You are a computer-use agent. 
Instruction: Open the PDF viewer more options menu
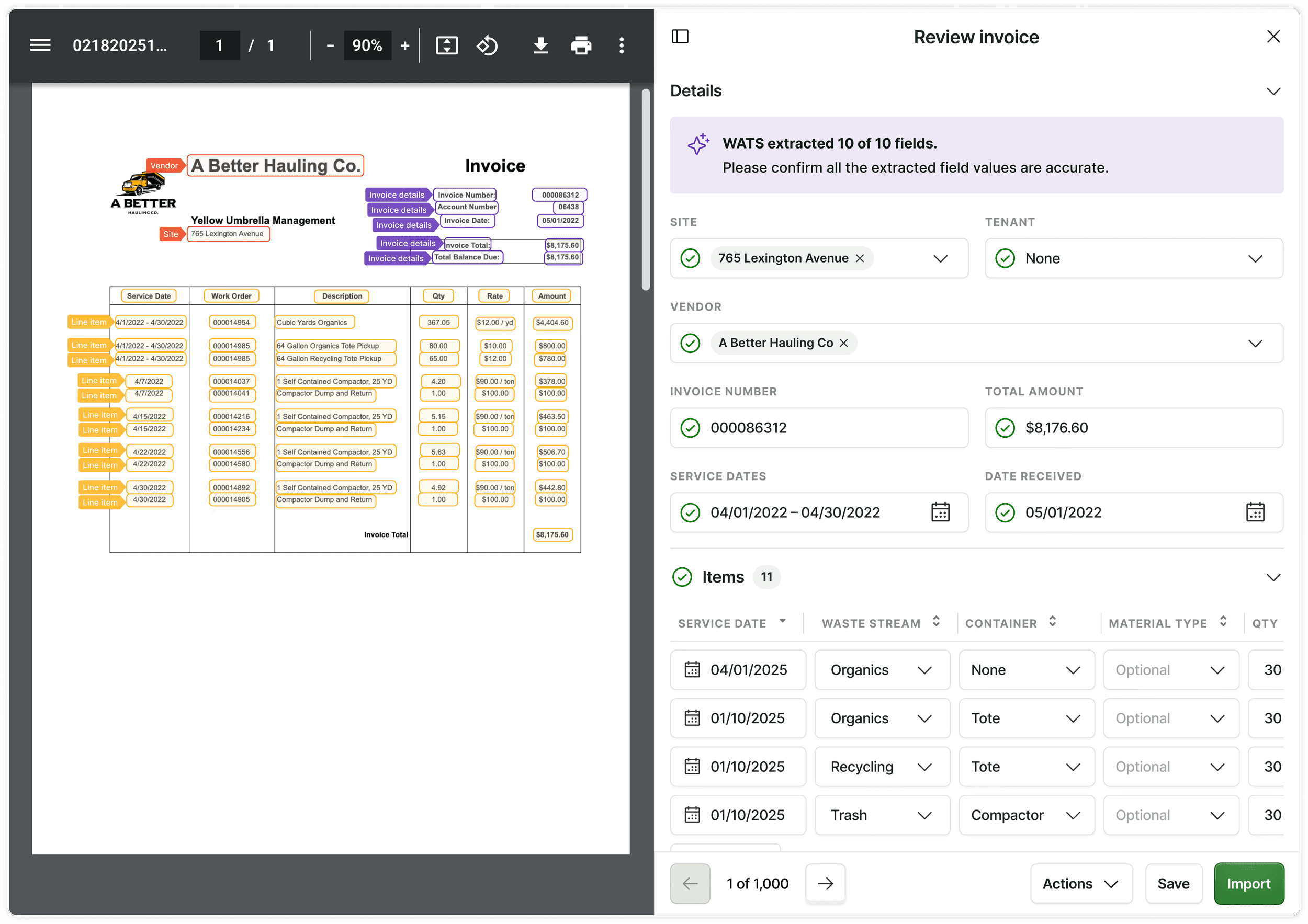[x=622, y=45]
